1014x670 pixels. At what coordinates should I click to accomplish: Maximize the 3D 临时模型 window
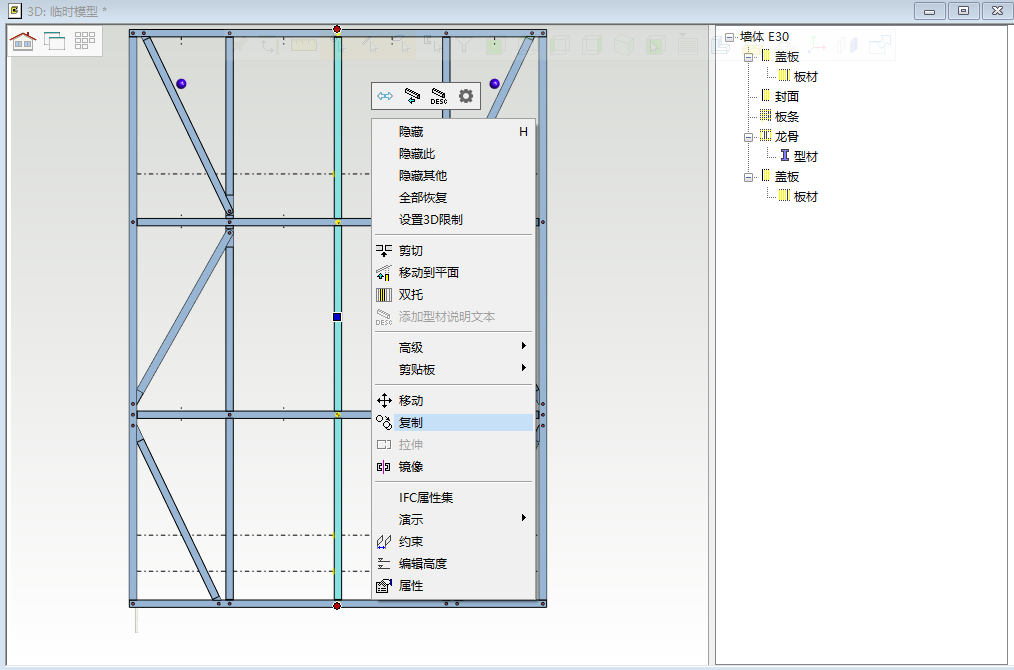coord(964,11)
